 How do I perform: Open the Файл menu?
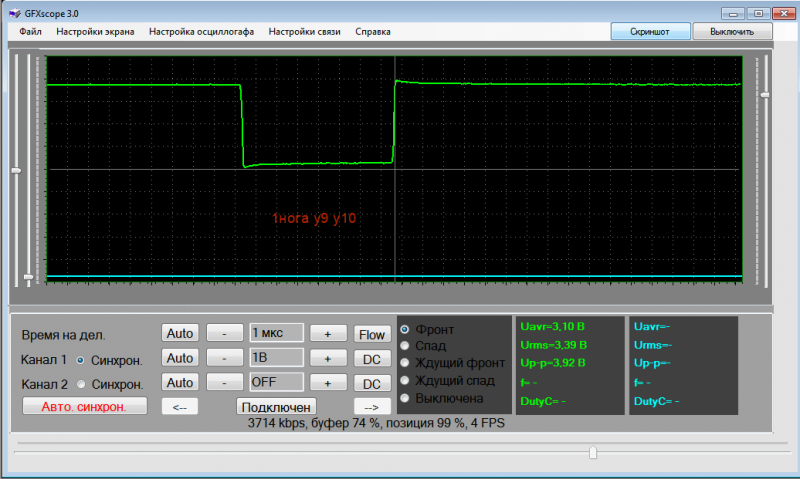(30, 32)
